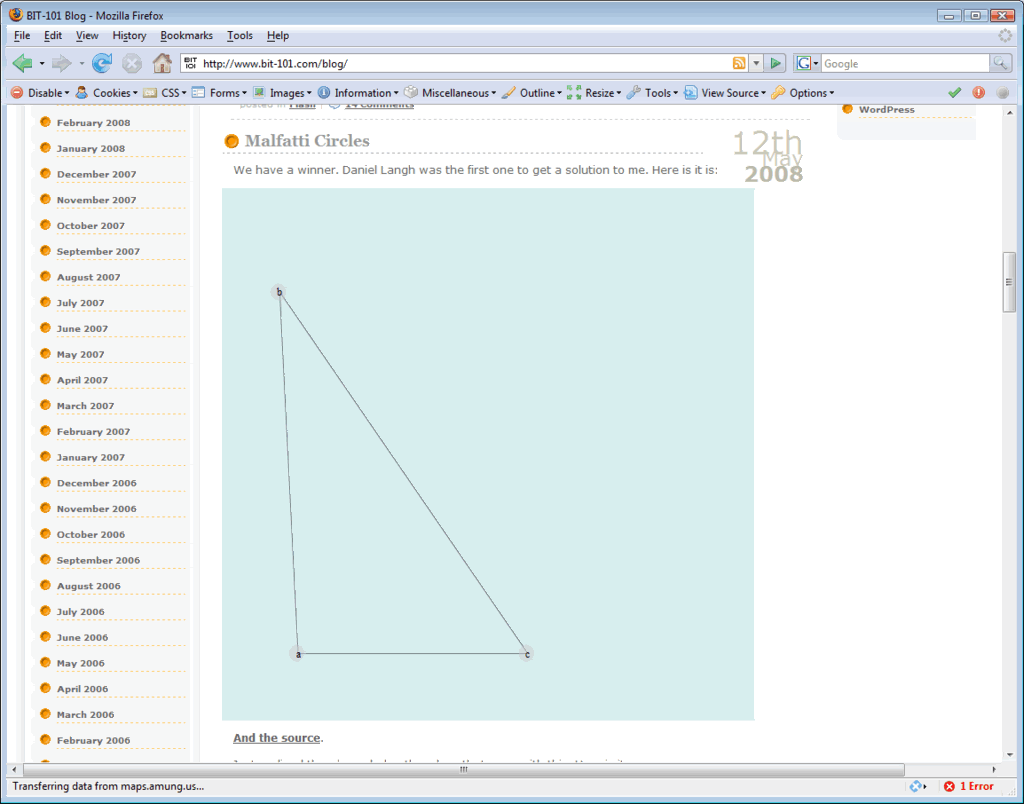
Task: Open the History menu
Action: [x=129, y=35]
